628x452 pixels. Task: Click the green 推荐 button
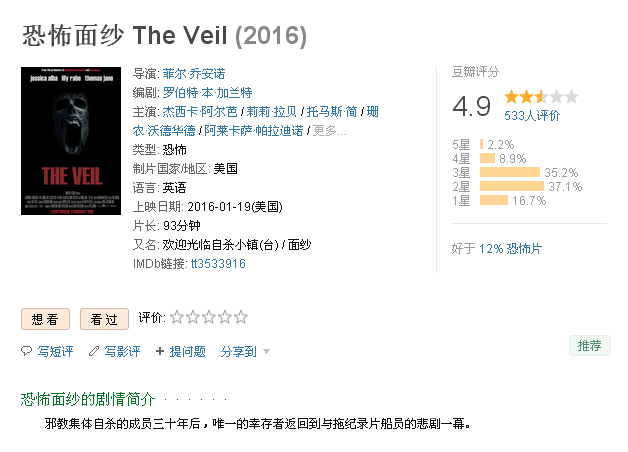point(590,346)
